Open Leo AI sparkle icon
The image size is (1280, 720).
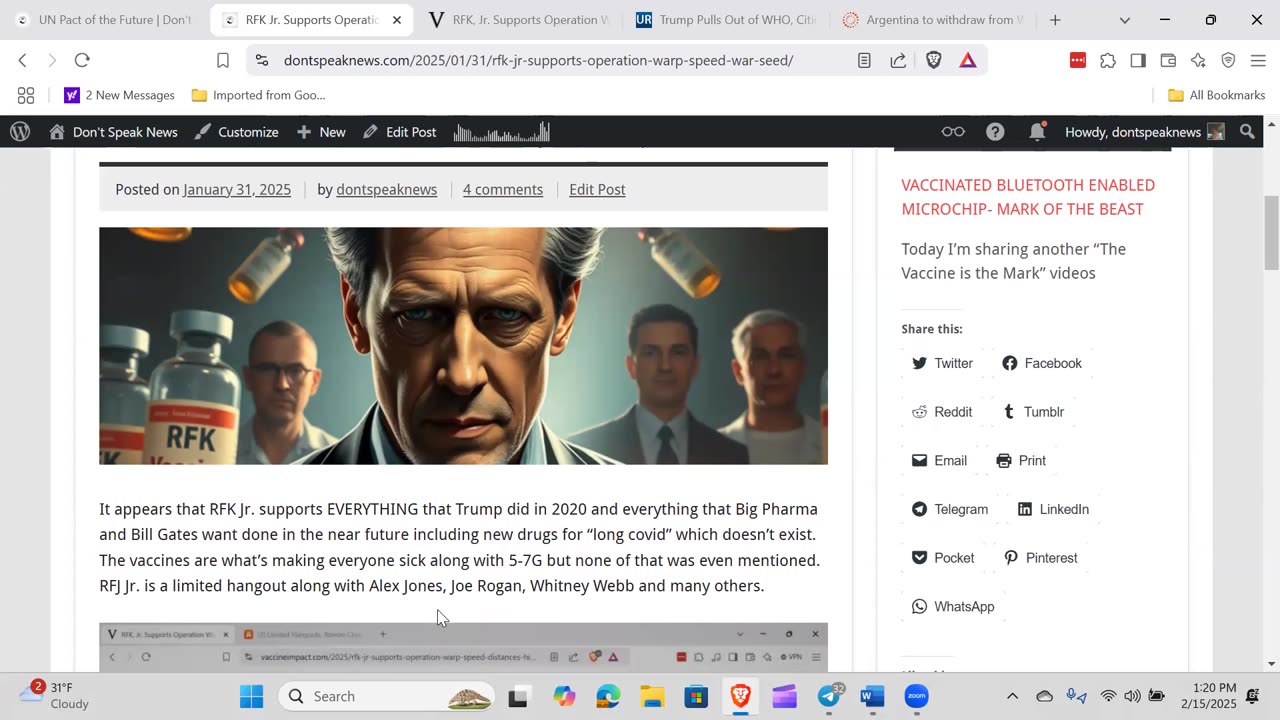[1198, 60]
